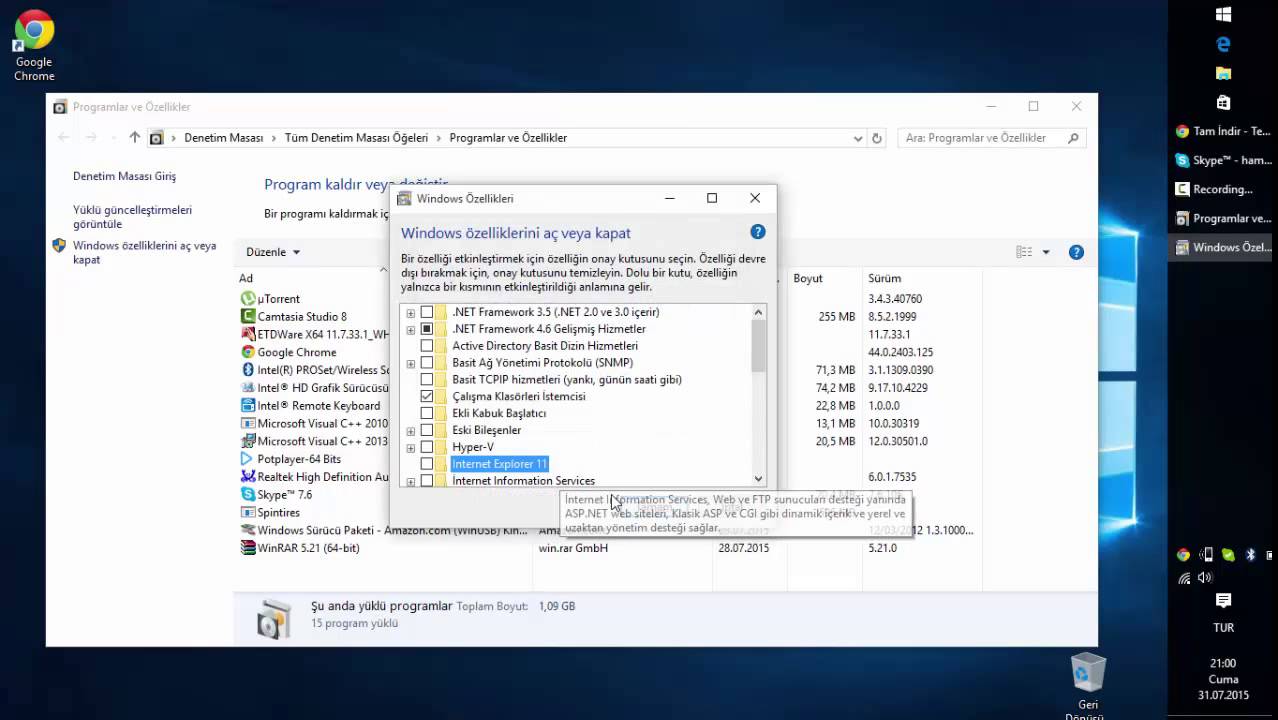Expand Basit Ağ Yönetimi Protokolü node
This screenshot has width=1278, height=720.
[410, 363]
